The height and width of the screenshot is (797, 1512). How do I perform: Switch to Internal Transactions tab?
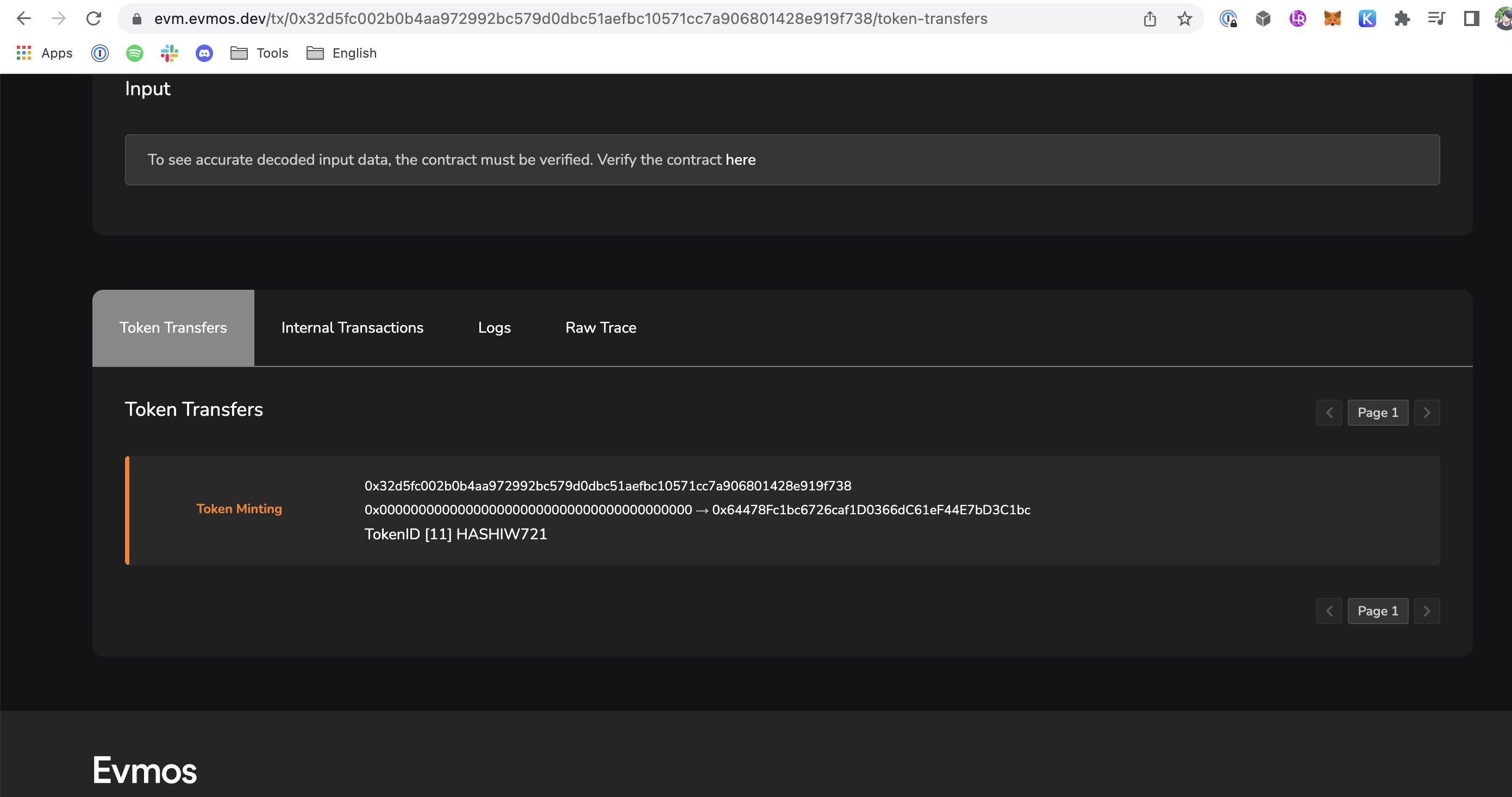[352, 328]
